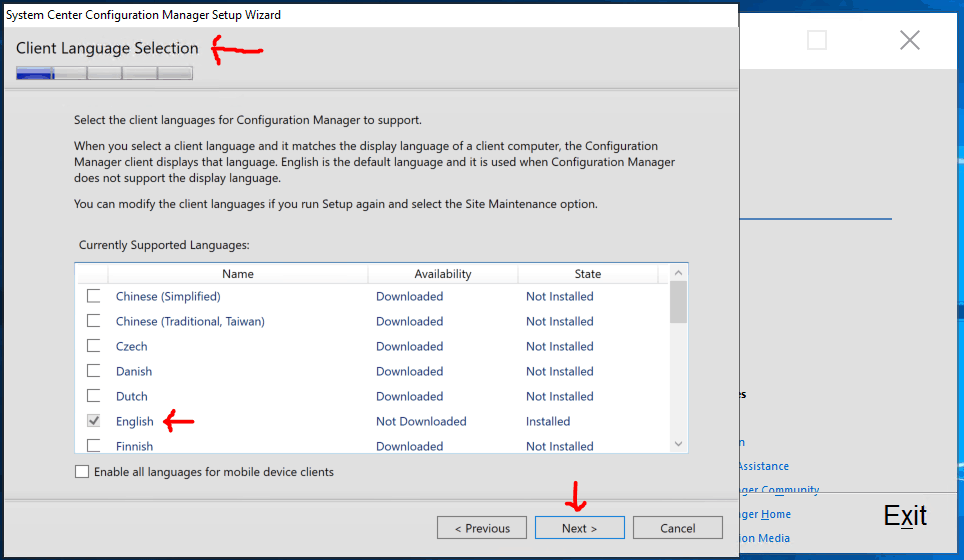Open the Media link in the background window
Viewport: 964px width, 560px height.
coord(765,538)
